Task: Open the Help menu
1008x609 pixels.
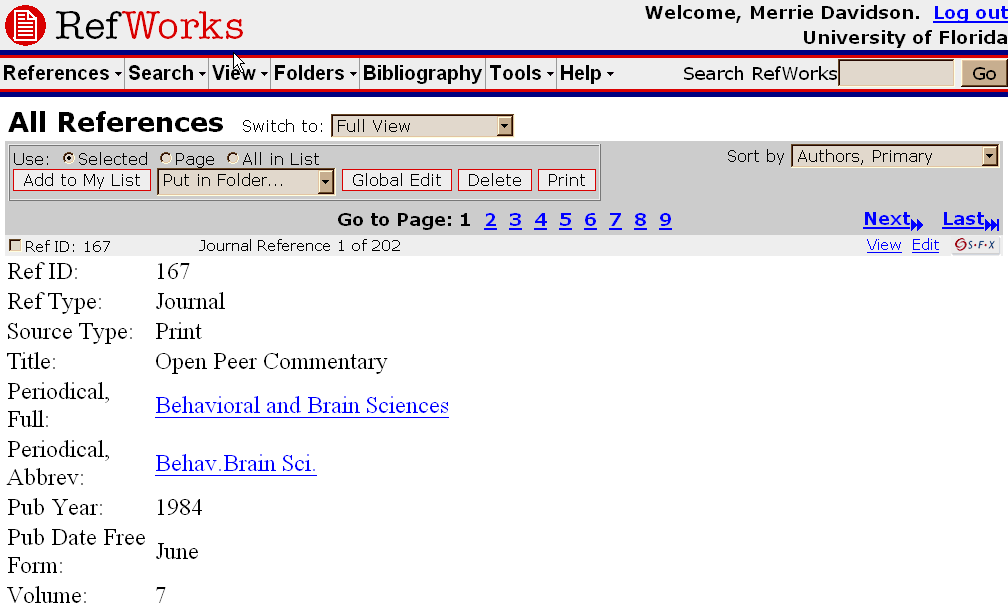Action: coord(586,73)
